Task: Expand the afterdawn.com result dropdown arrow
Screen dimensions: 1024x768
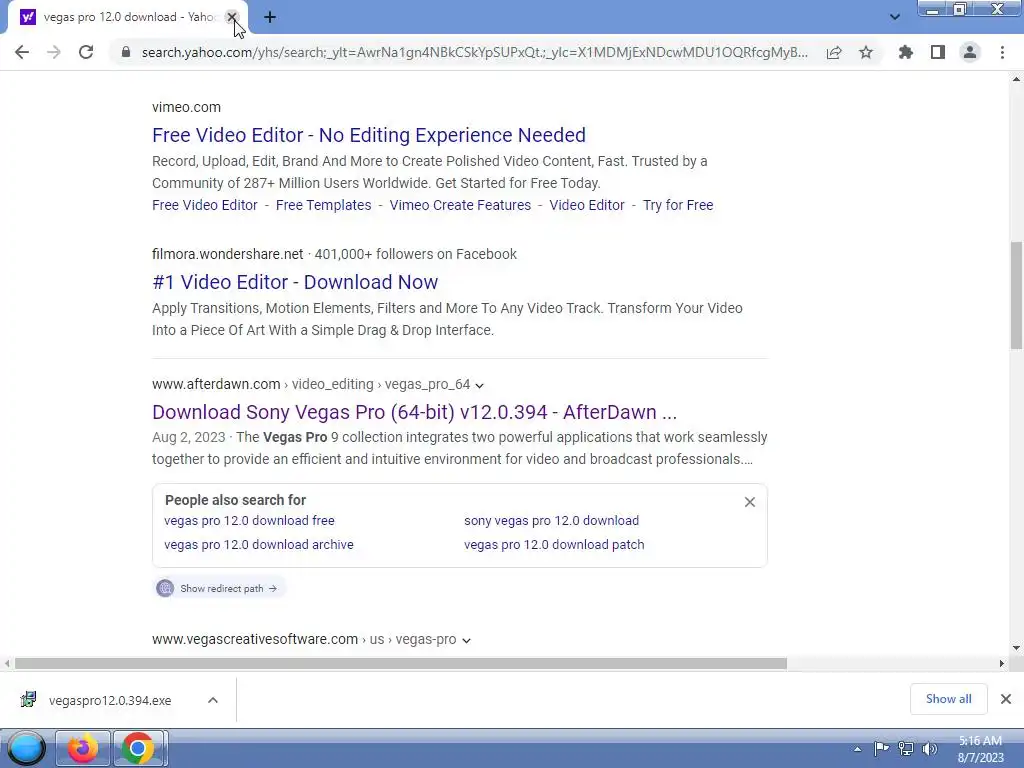Action: [479, 385]
